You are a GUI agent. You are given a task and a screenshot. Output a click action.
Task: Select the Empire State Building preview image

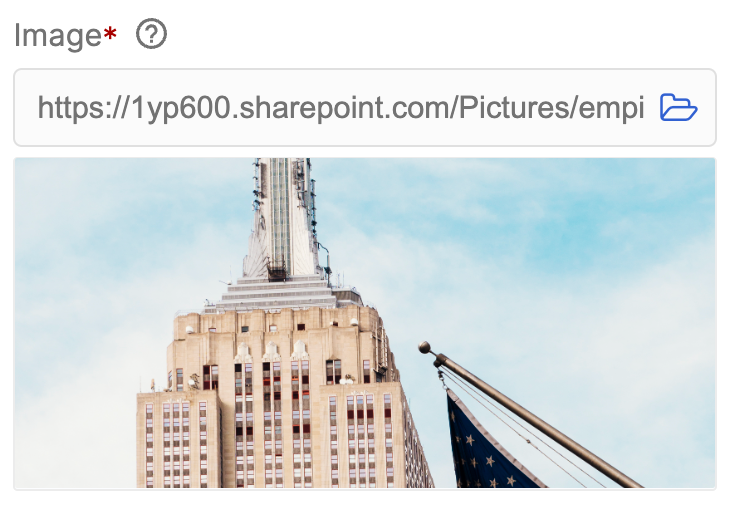365,323
